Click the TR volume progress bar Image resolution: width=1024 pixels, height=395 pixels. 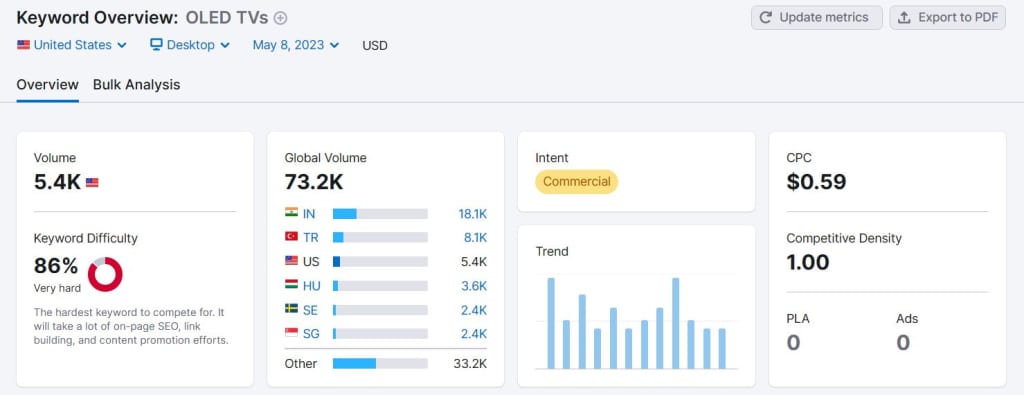pos(380,238)
